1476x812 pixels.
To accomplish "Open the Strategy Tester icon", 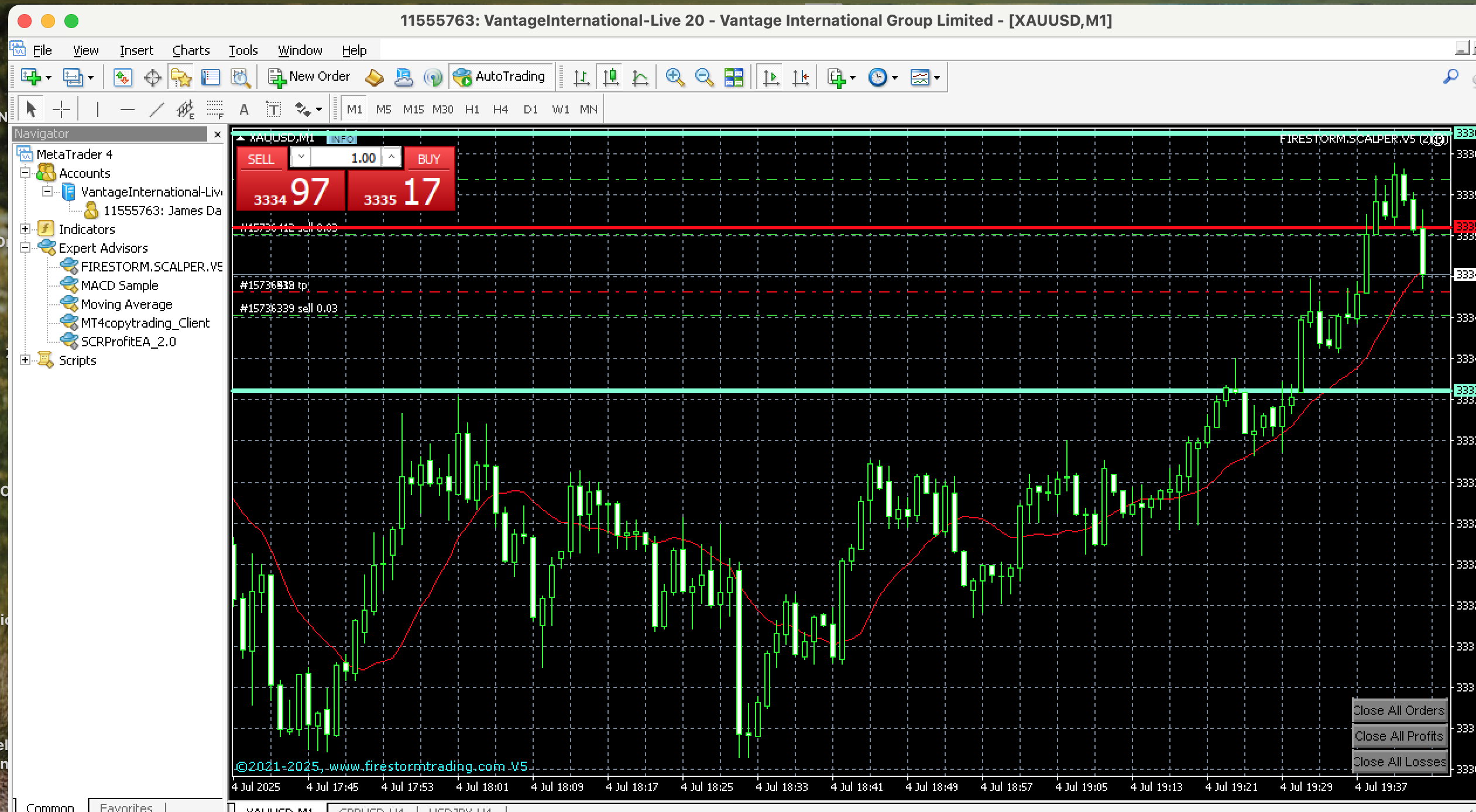I will [x=241, y=77].
